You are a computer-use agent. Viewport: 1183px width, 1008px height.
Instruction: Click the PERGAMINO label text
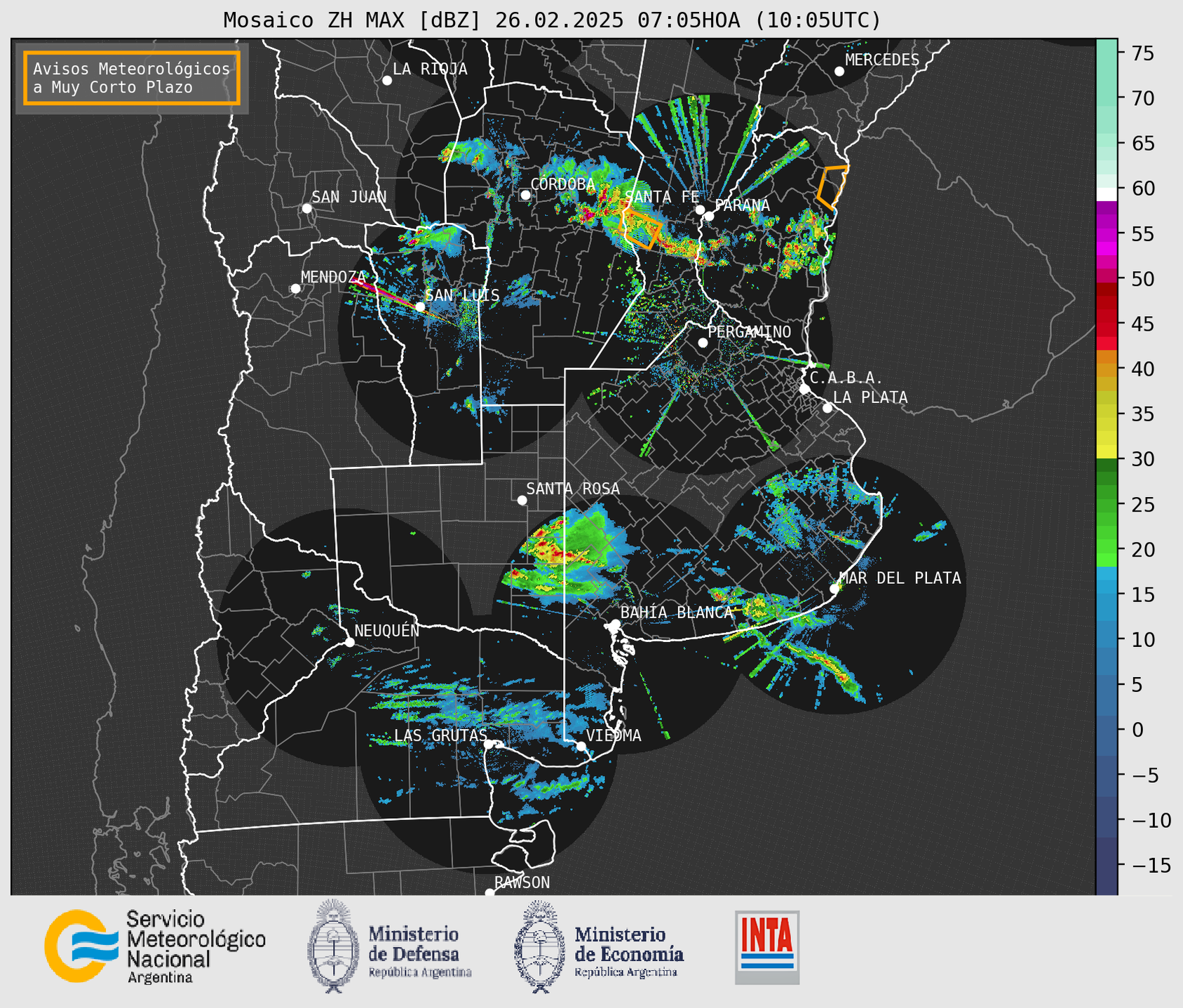750,332
